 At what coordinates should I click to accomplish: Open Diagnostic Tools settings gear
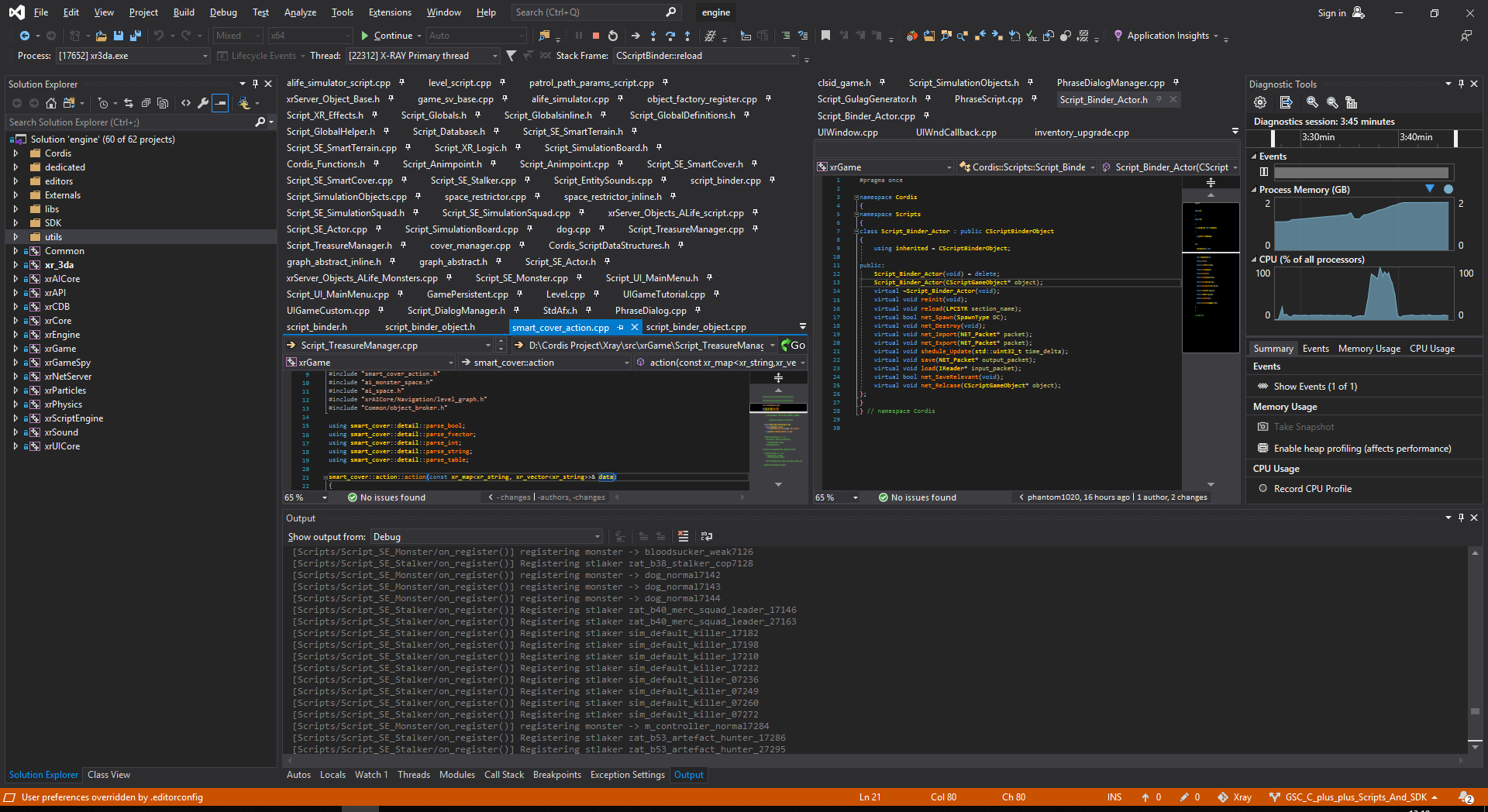(1260, 102)
